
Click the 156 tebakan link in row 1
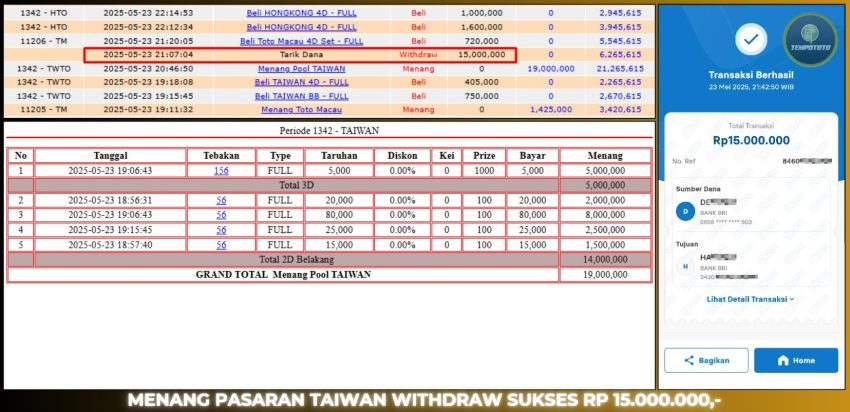click(221, 171)
